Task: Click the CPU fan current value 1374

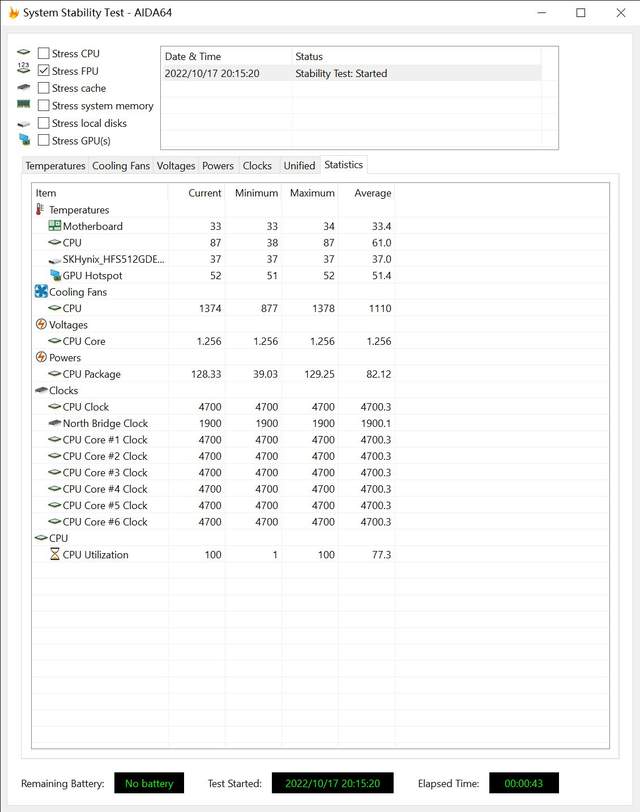Action: 210,308
